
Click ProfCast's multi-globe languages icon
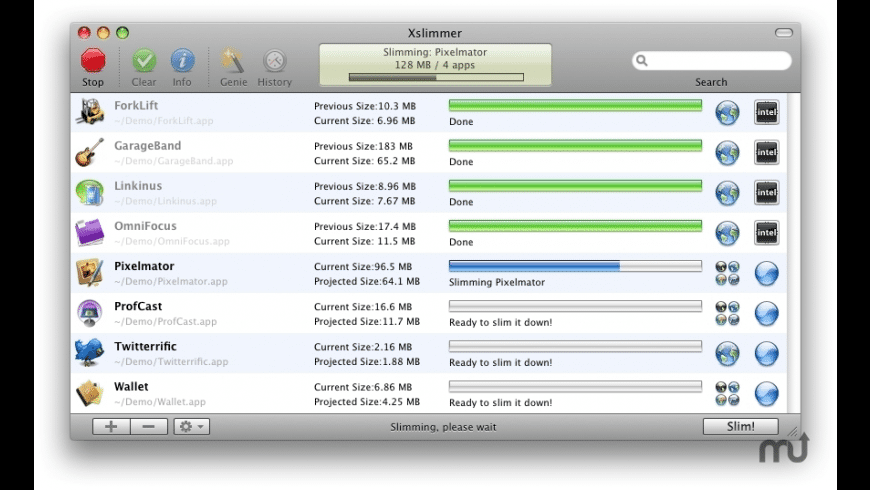[727, 313]
